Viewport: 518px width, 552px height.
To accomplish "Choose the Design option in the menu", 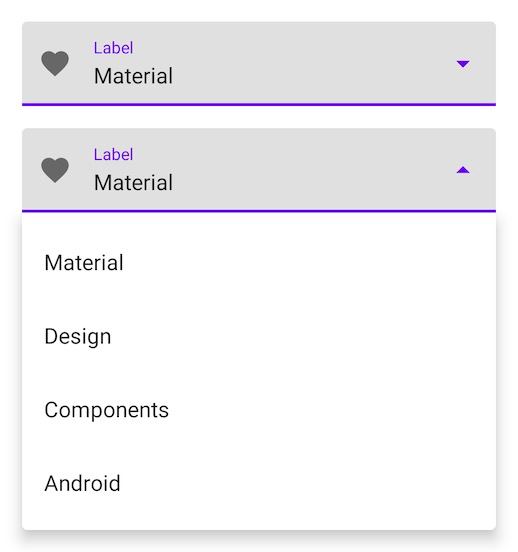I will [259, 336].
